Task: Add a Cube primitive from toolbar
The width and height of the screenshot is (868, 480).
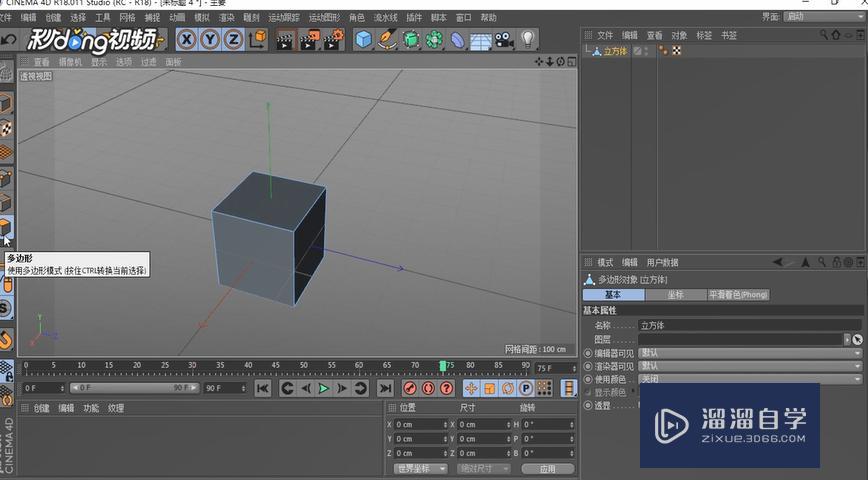Action: (363, 40)
